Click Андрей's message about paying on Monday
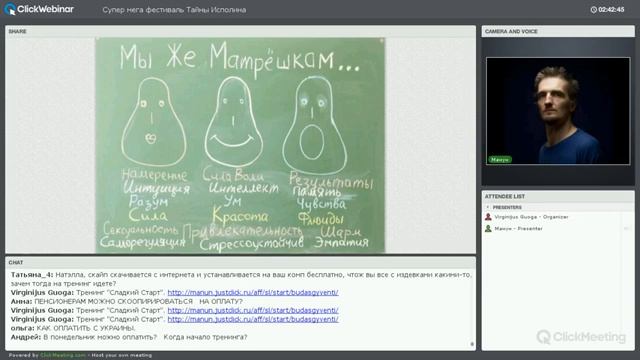Screen dimensions: 640x360 click(x=129, y=337)
